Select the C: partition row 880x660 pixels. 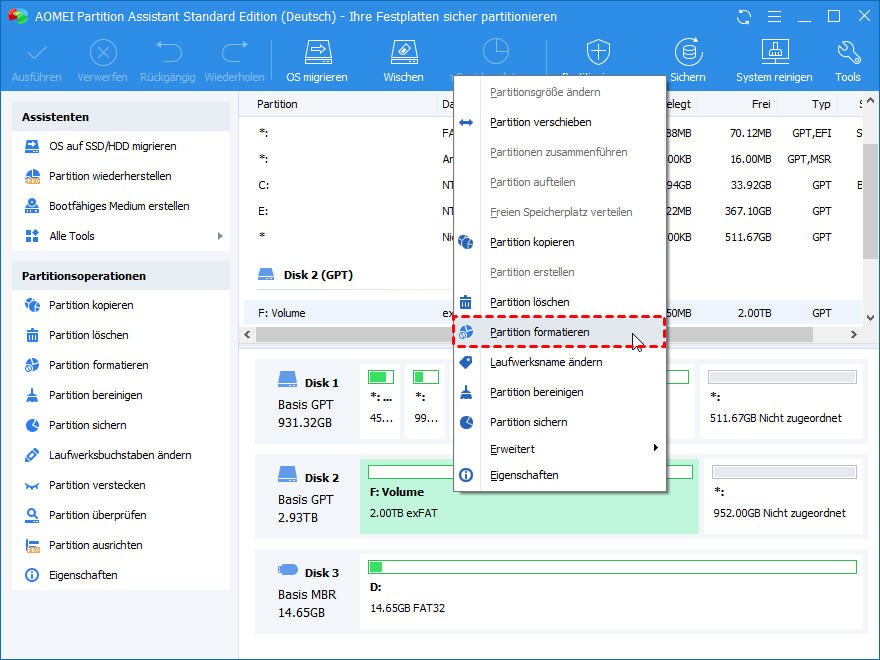tap(553, 185)
